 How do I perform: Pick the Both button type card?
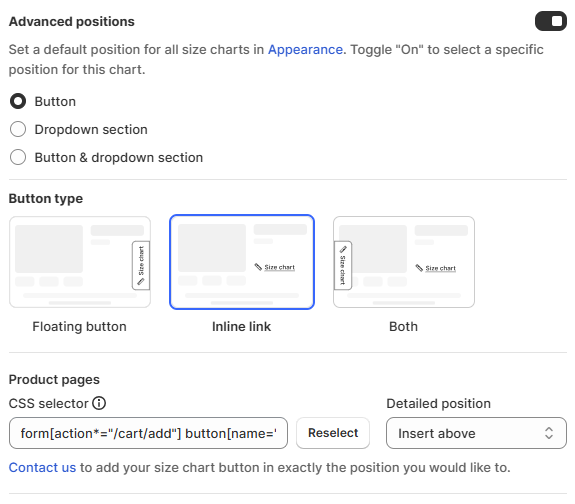[404, 262]
